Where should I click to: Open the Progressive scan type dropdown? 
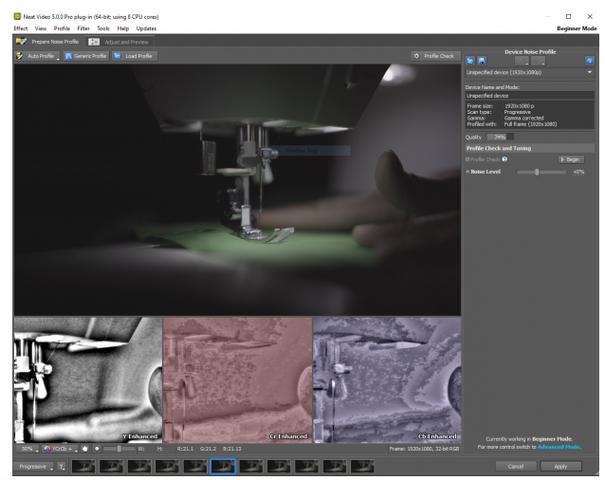(x=36, y=467)
